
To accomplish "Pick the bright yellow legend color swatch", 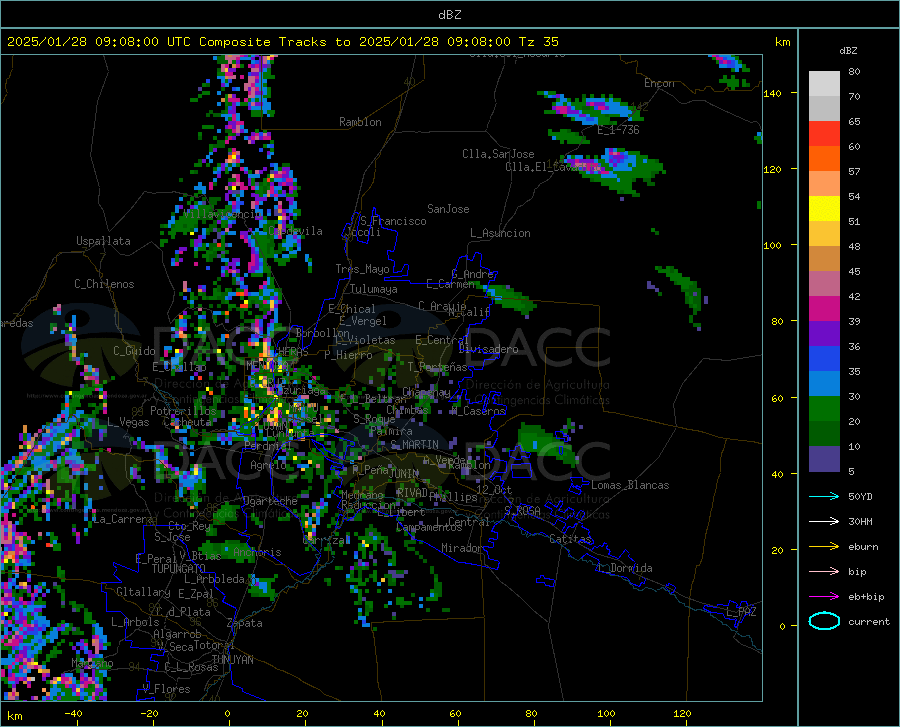I will tap(824, 209).
